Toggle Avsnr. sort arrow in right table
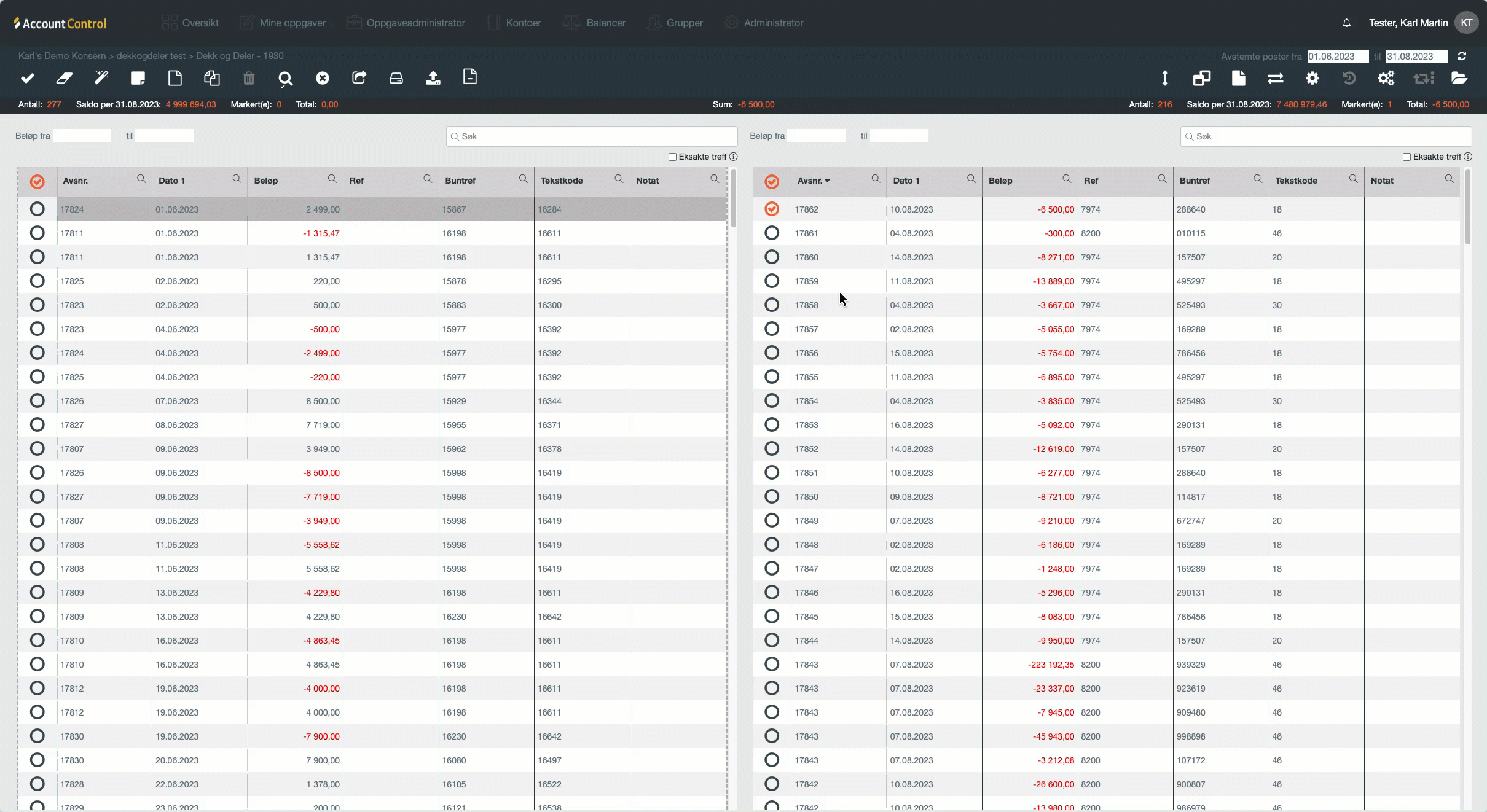The width and height of the screenshot is (1487, 812). click(x=828, y=181)
